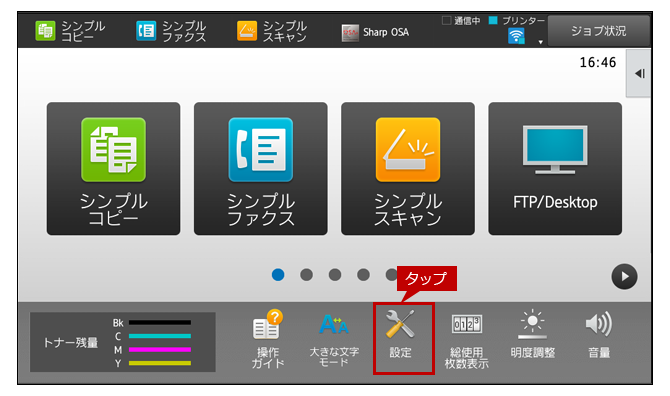Viewport: 670px width, 396px height.
Task: Tap the yellow Y toner bar
Action: click(x=160, y=363)
